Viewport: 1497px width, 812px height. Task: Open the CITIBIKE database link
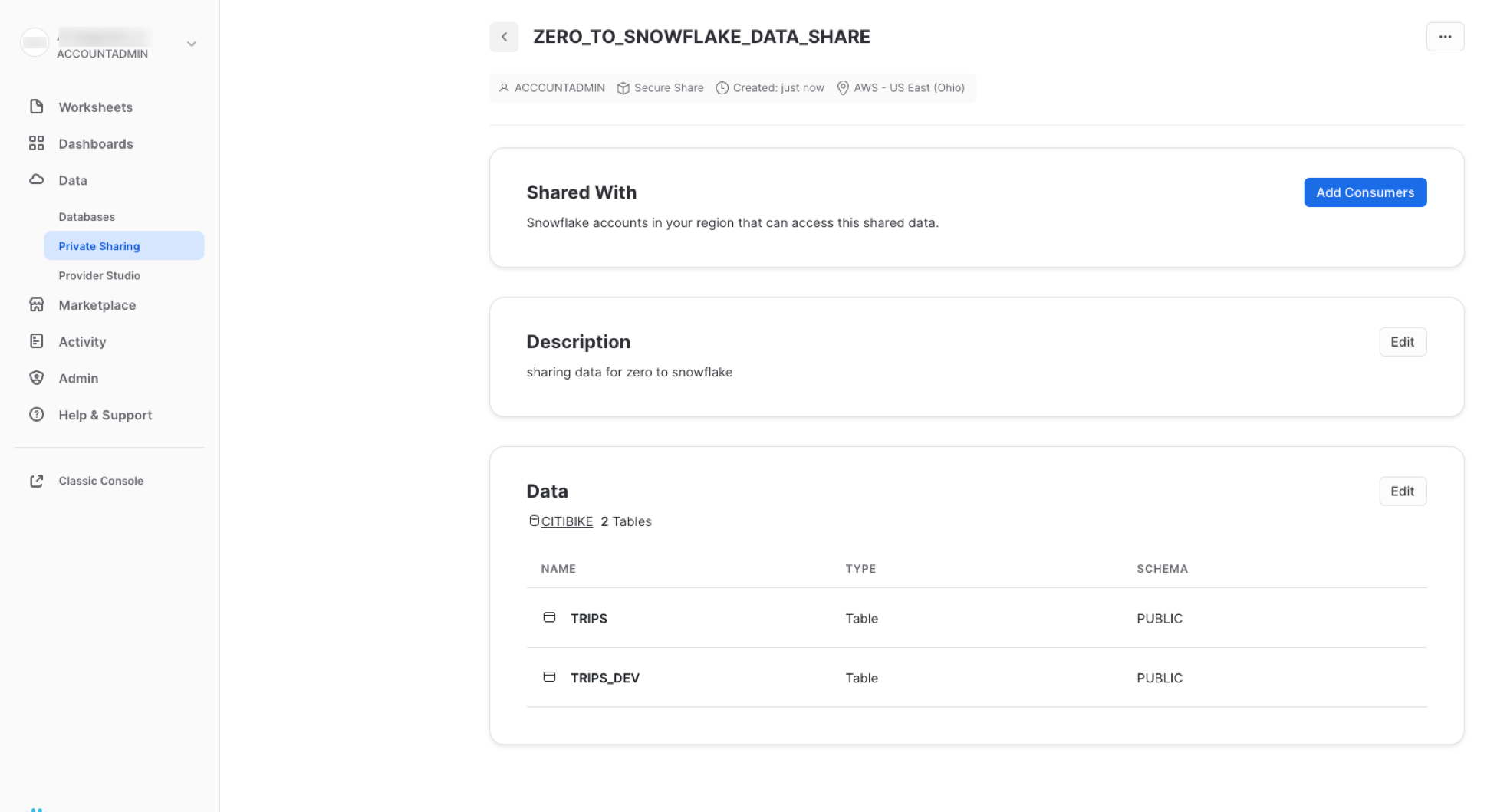click(567, 521)
